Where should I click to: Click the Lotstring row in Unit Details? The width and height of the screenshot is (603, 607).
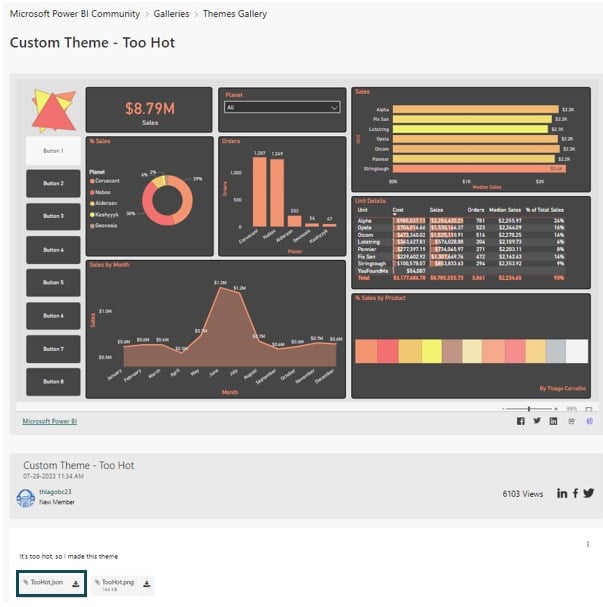click(x=461, y=242)
